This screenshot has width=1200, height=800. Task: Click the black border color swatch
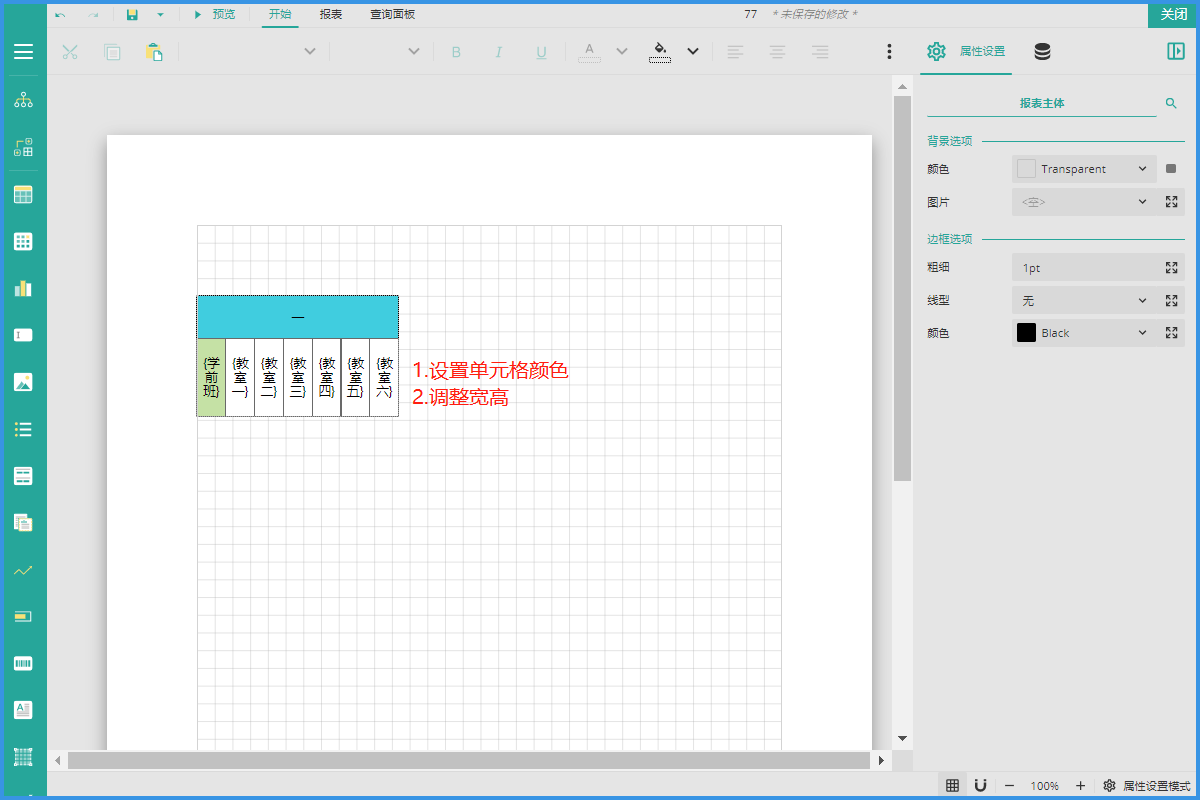1026,333
